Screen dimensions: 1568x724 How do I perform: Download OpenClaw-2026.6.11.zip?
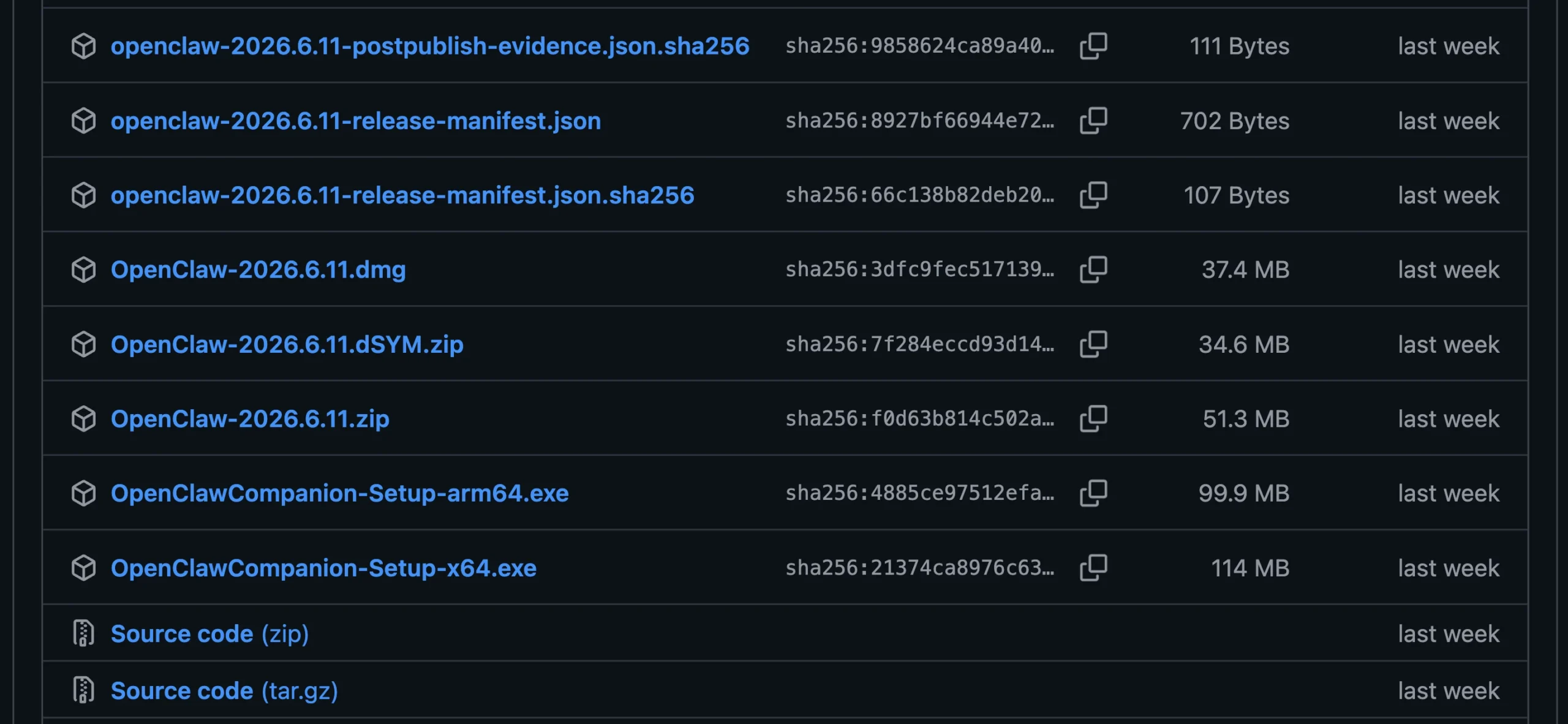(250, 419)
